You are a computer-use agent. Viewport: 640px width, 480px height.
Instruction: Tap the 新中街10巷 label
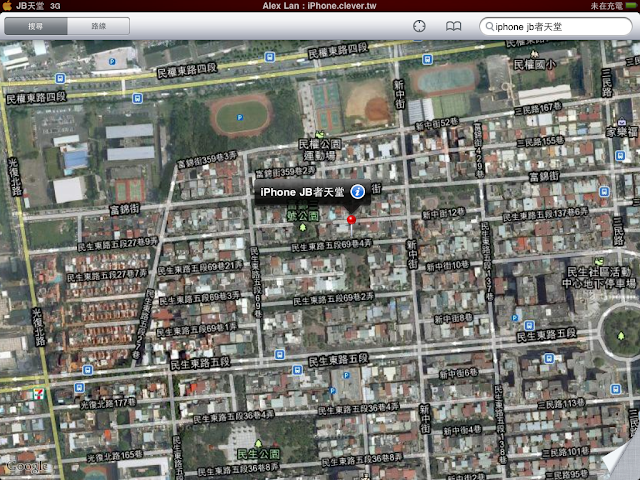447,266
